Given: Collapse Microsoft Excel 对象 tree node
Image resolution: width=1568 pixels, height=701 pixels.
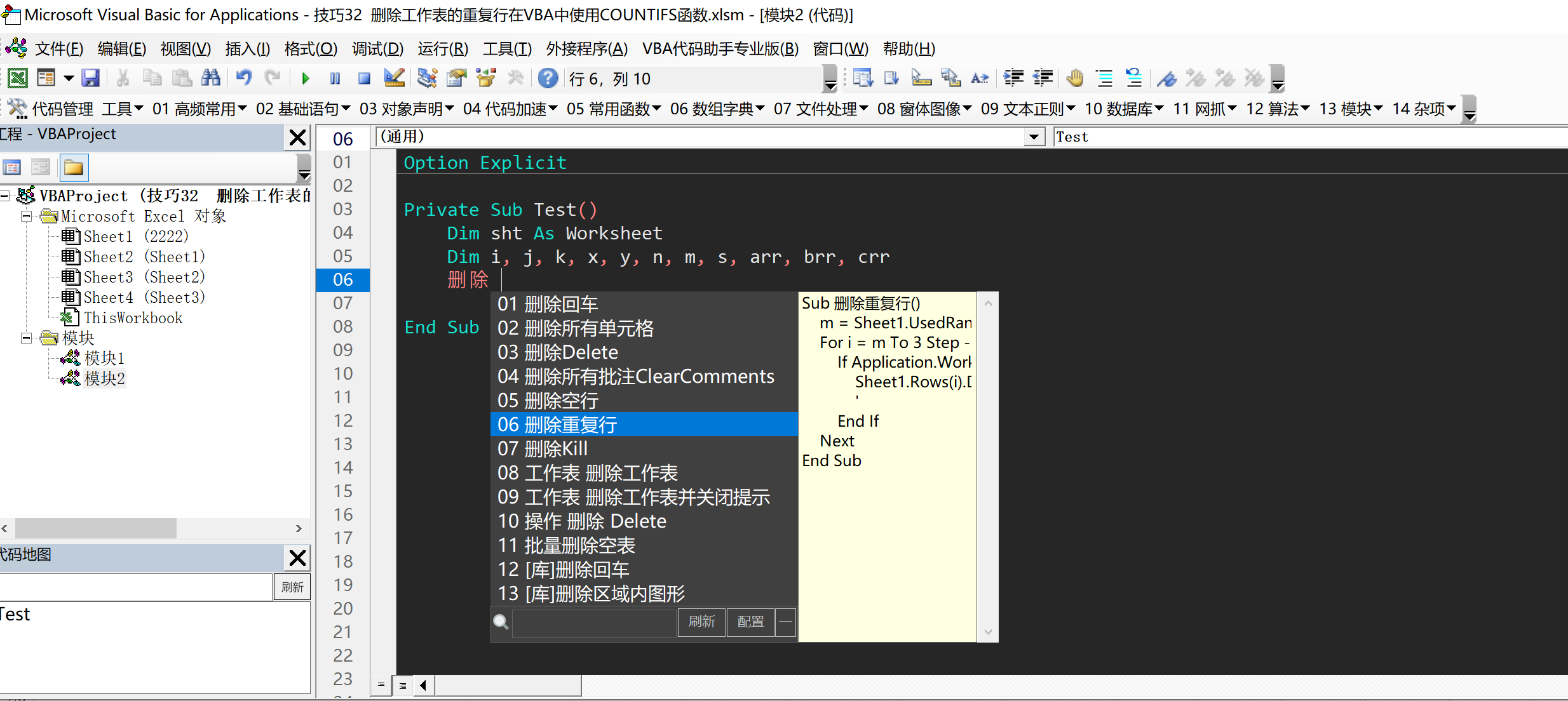Looking at the screenshot, I should tap(26, 216).
